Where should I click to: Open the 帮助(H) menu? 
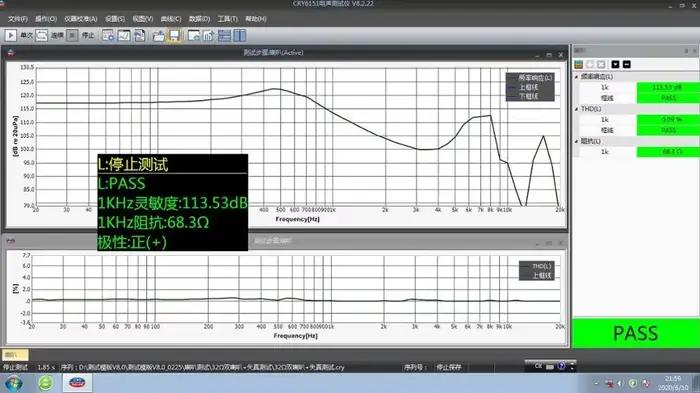pyautogui.click(x=256, y=19)
